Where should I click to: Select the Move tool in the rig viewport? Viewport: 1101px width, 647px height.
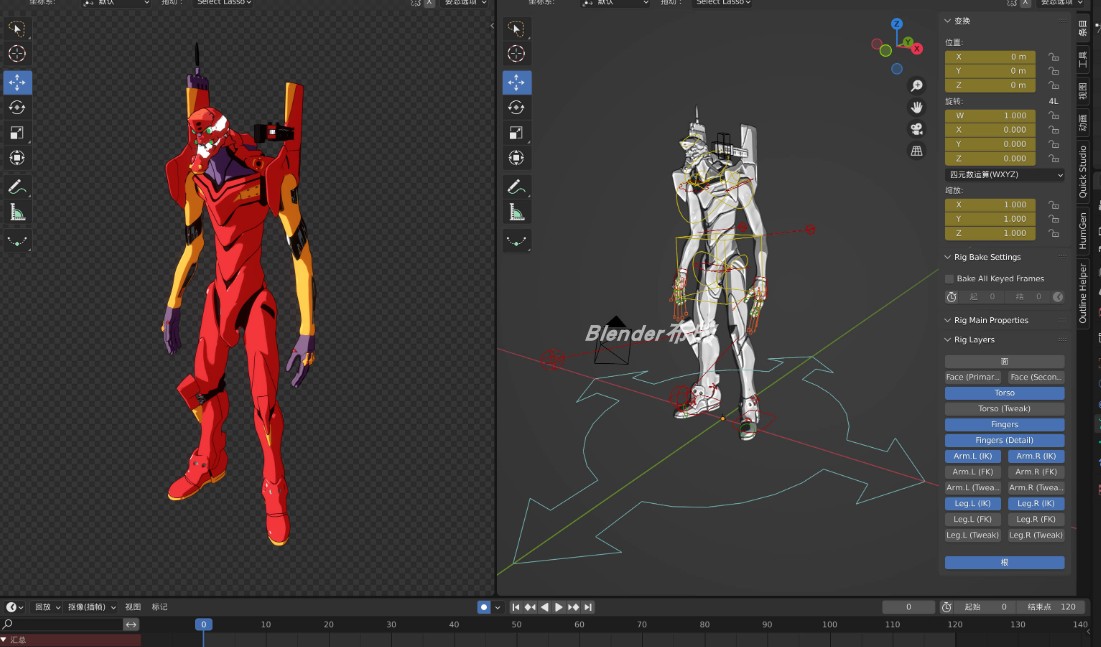pos(517,82)
